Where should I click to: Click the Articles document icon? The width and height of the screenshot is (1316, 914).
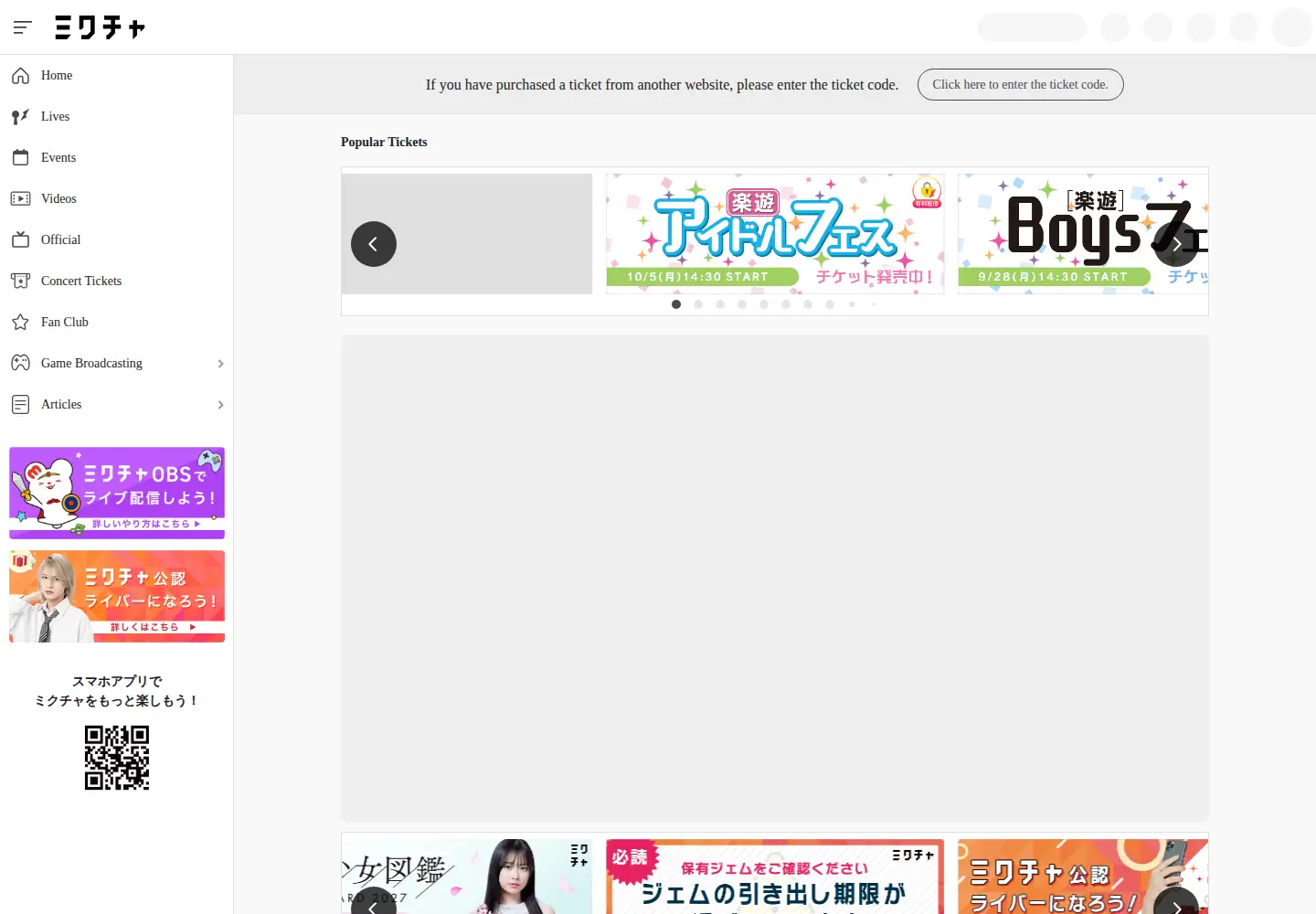[20, 405]
